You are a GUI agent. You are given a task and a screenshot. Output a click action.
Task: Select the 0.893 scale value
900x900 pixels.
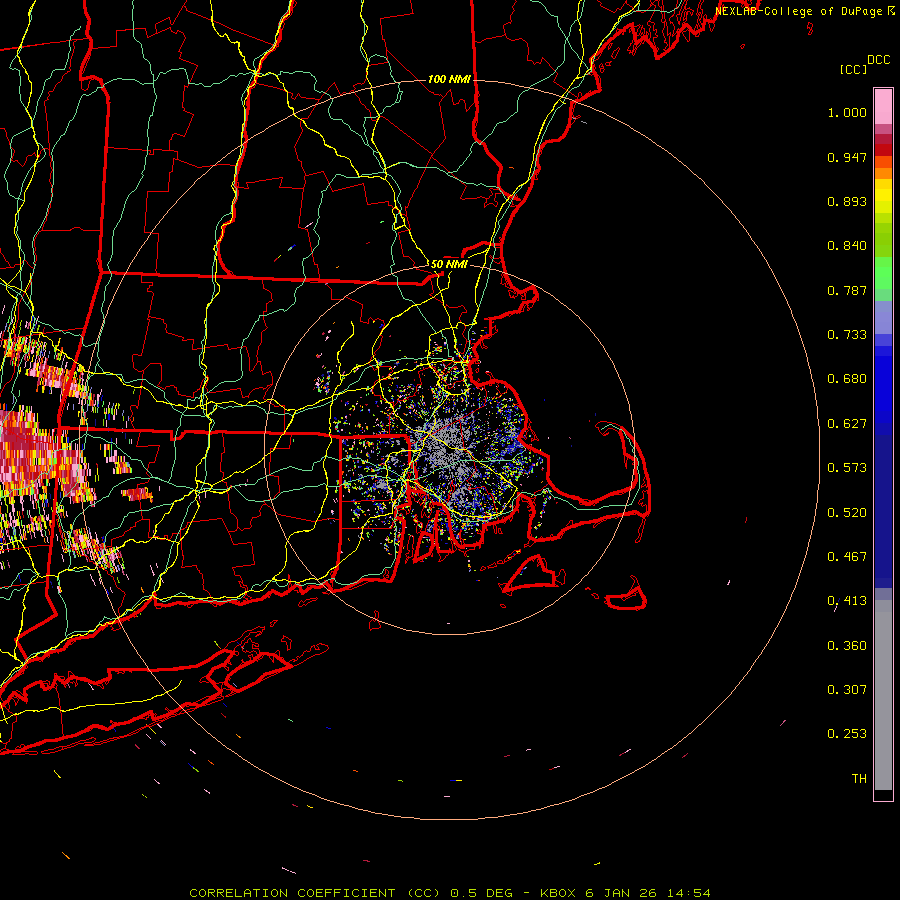[847, 201]
